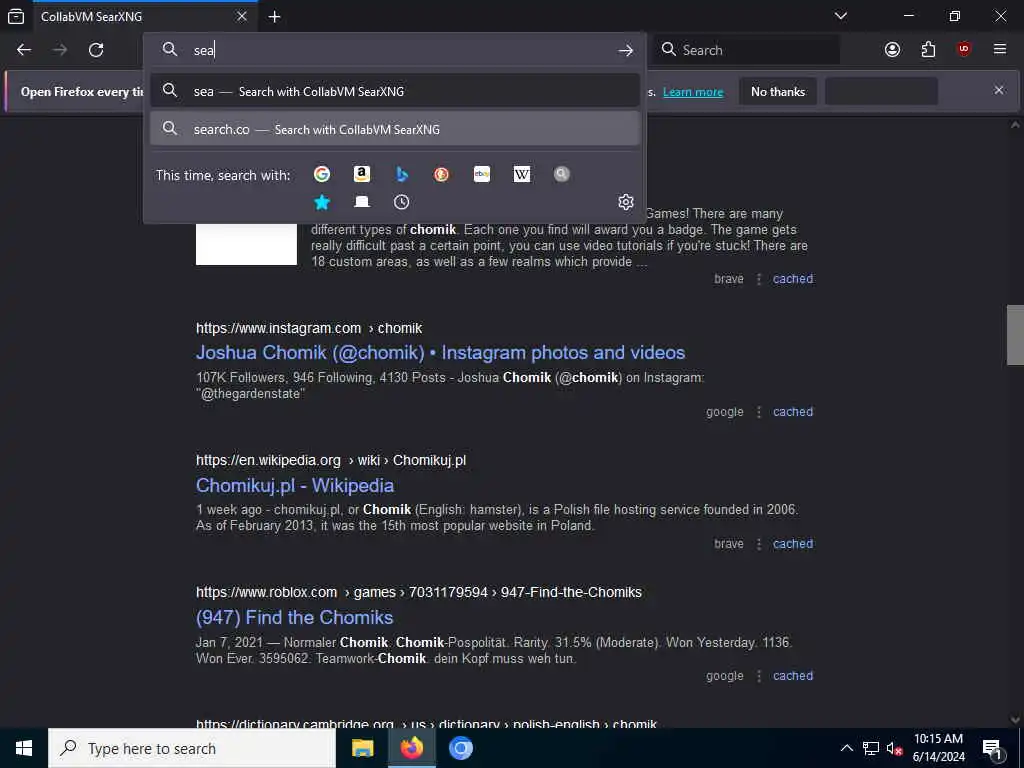1024x768 pixels.
Task: Open cached link beside the top brave result
Action: (x=793, y=279)
